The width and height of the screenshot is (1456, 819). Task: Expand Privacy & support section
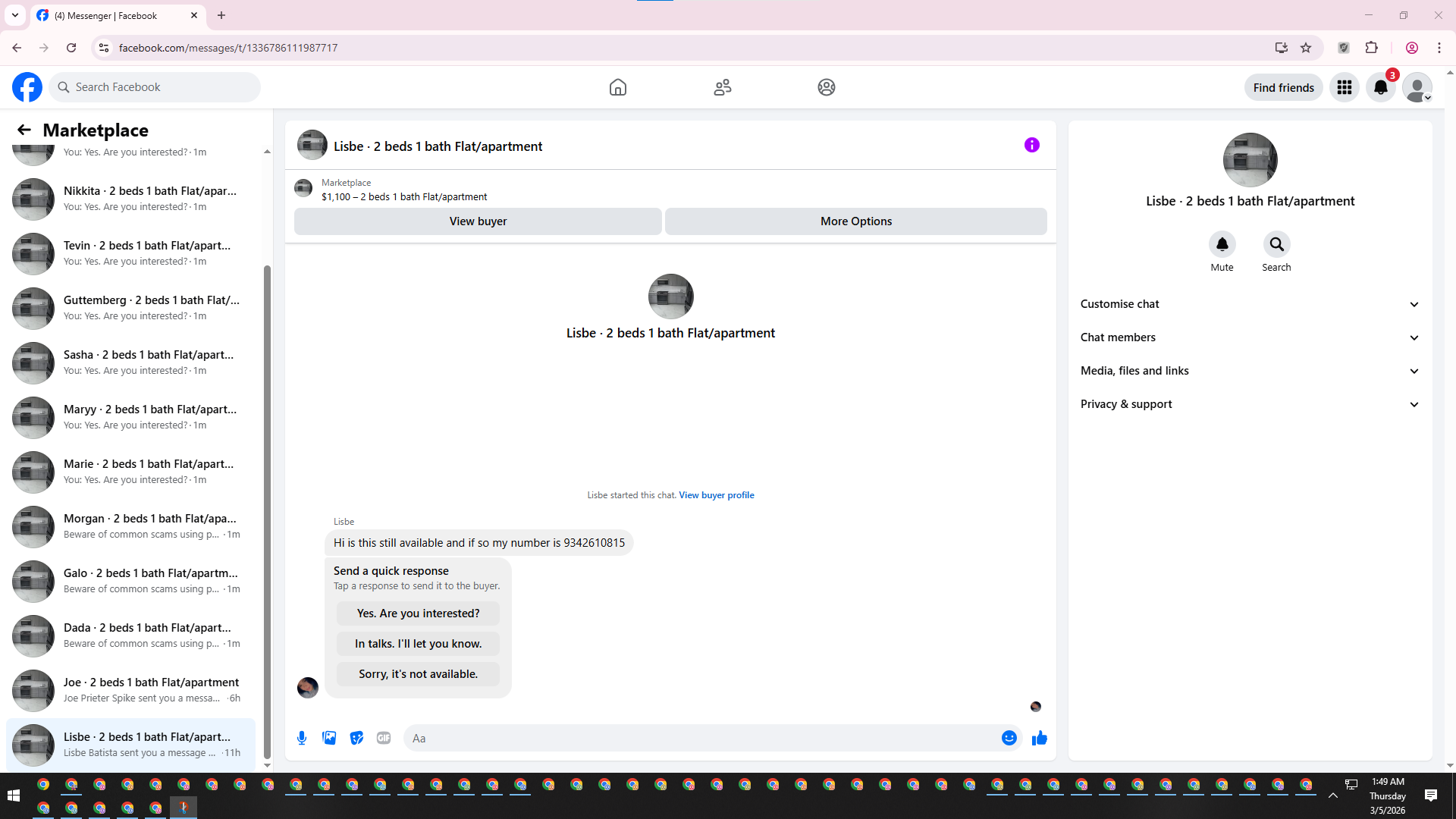pos(1250,404)
